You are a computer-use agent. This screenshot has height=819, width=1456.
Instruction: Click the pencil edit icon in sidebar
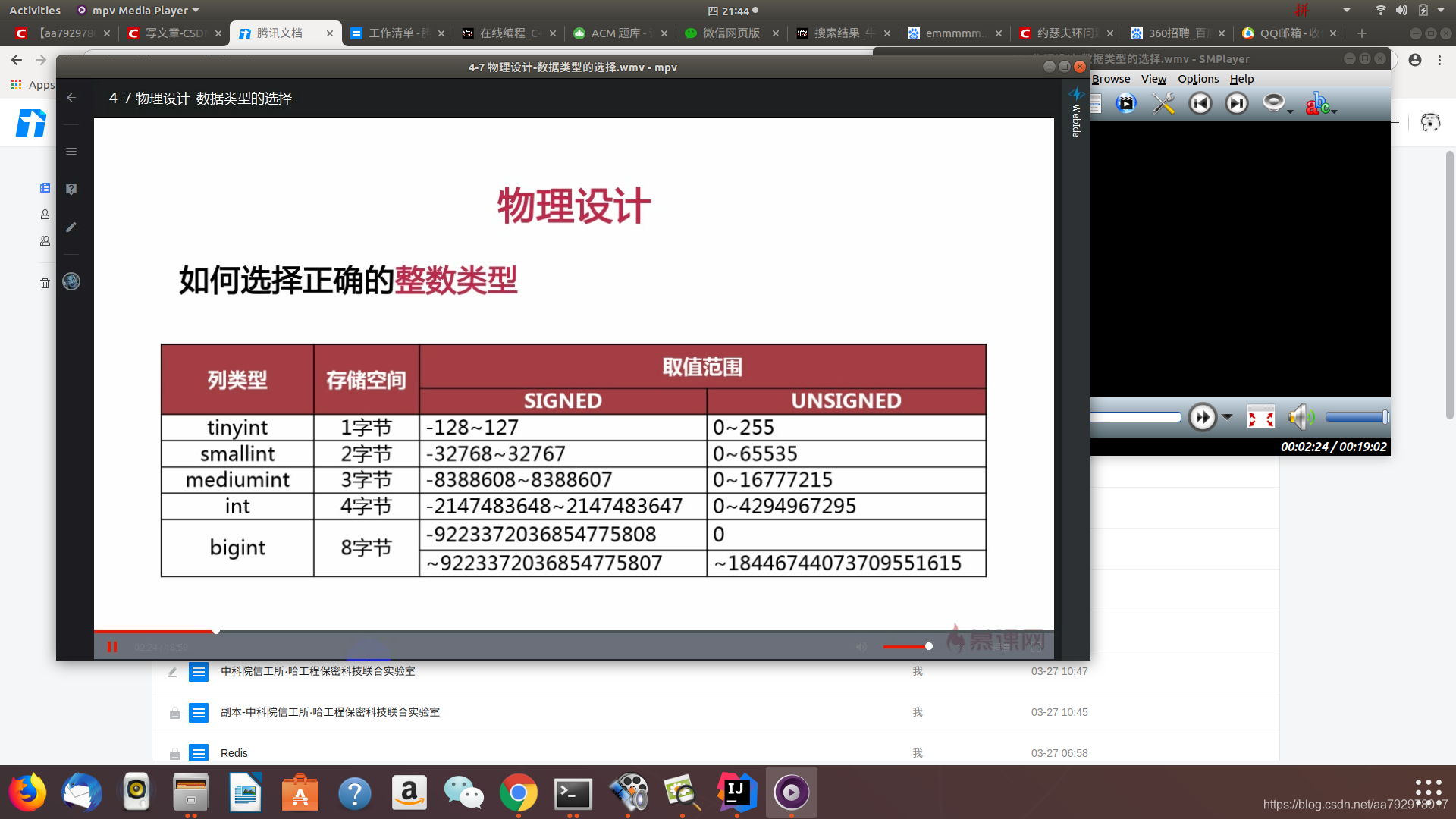[71, 227]
